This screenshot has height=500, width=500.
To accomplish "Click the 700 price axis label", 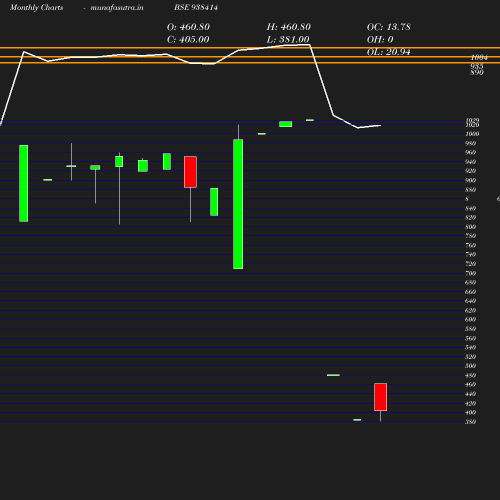I will pyautogui.click(x=470, y=273).
